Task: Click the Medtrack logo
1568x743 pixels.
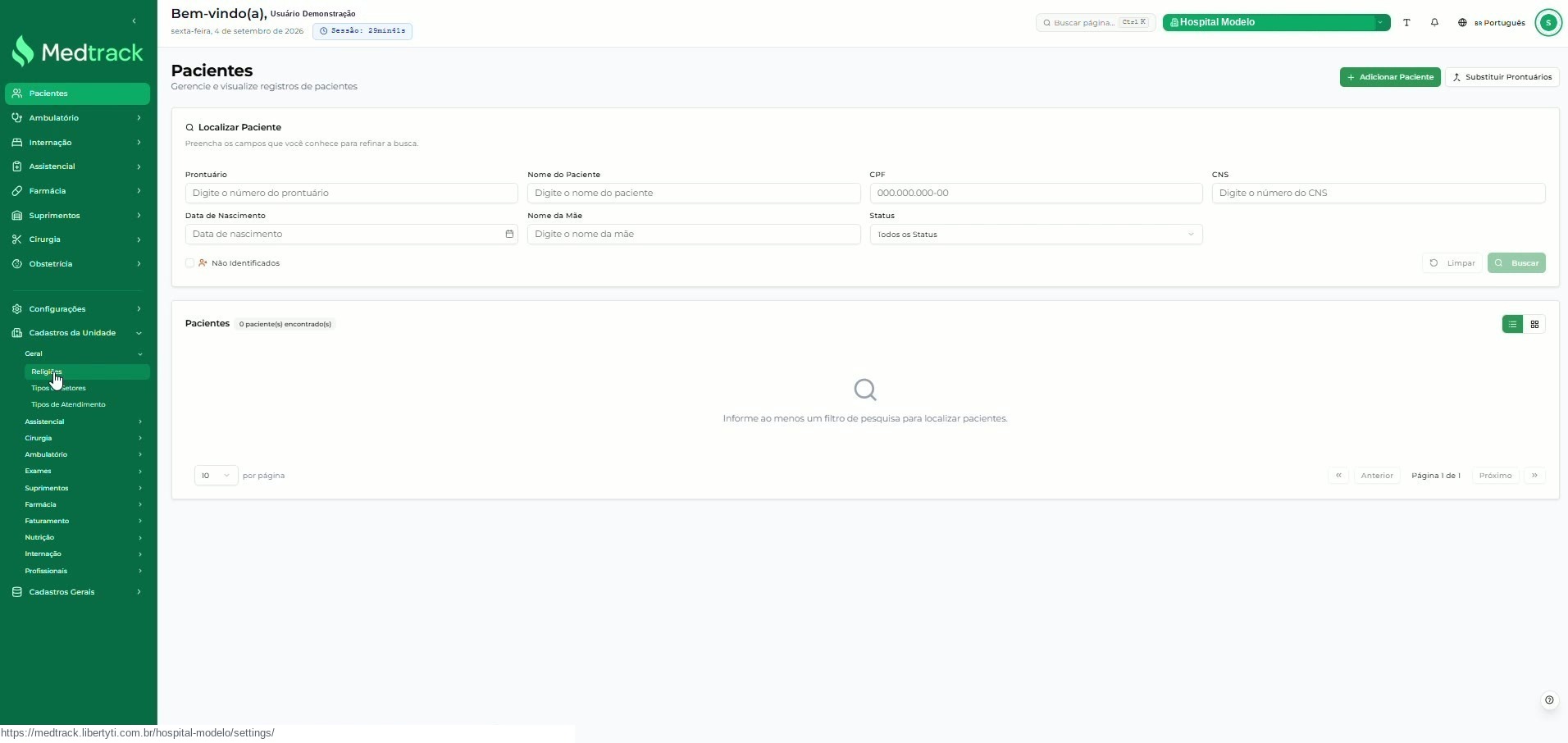Action: click(x=78, y=52)
